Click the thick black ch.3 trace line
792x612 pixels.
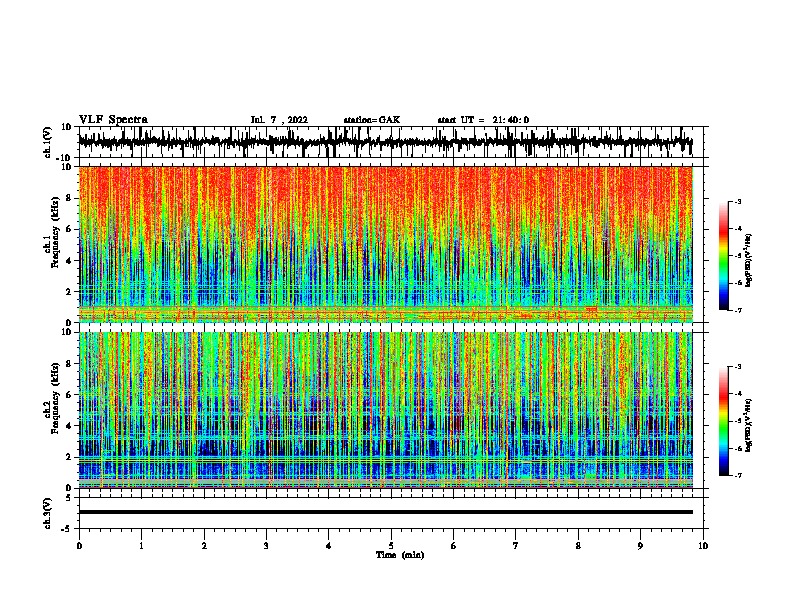(x=385, y=512)
